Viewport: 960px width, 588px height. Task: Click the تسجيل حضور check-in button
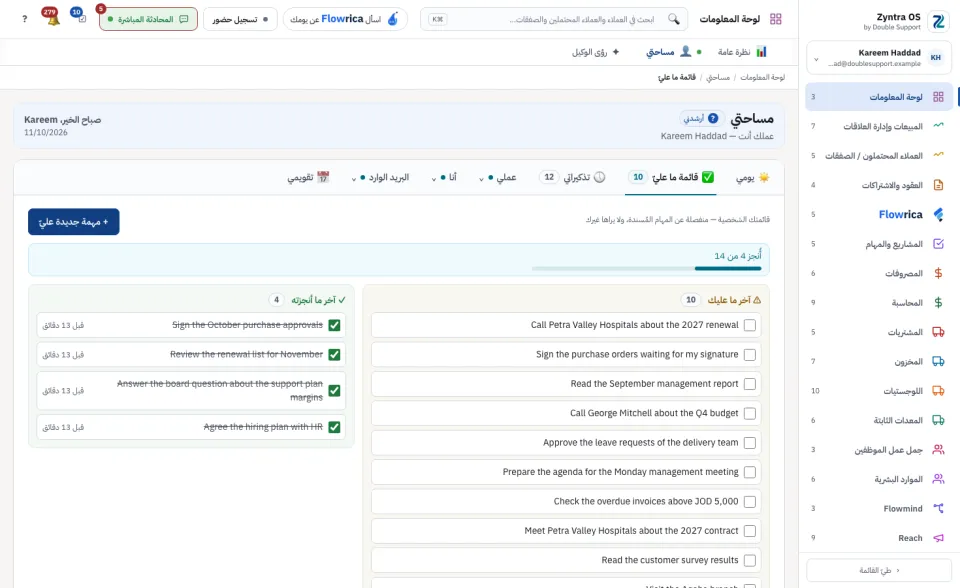(240, 19)
